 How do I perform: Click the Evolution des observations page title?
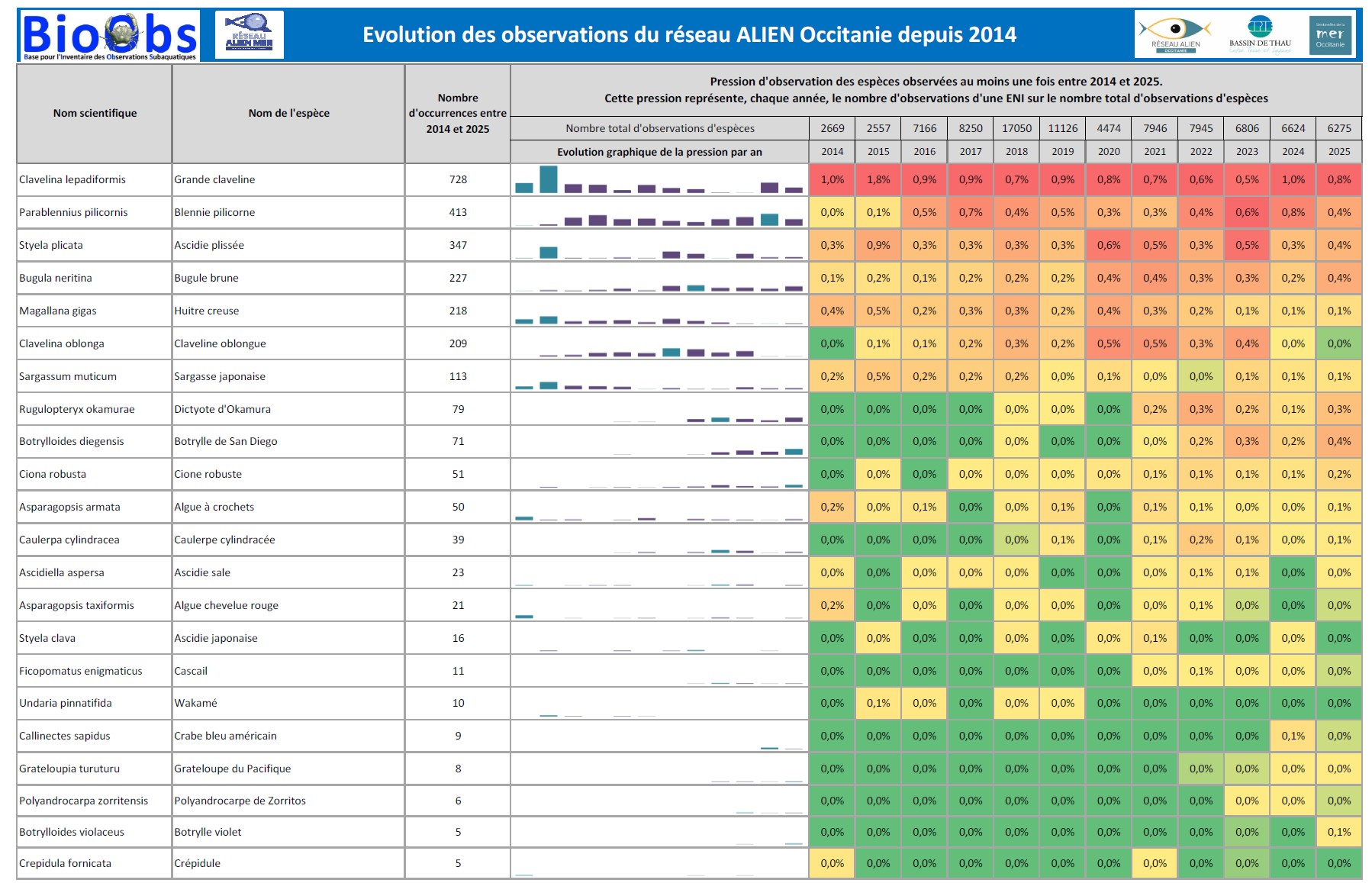pos(689,35)
